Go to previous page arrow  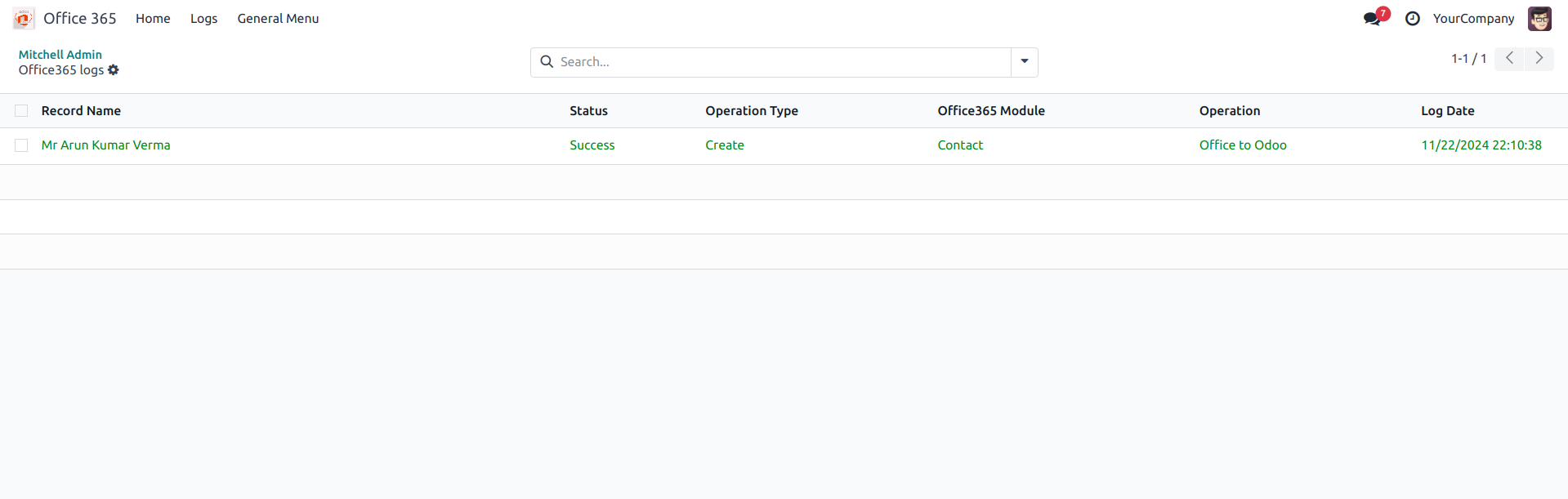coord(1509,59)
